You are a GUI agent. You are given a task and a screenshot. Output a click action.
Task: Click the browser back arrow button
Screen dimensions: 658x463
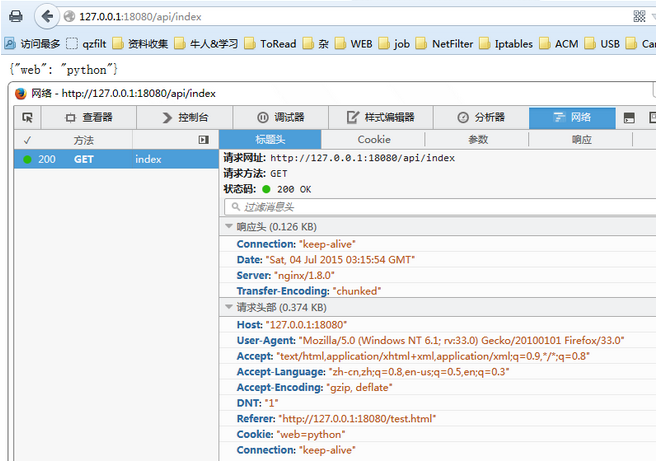pyautogui.click(x=46, y=16)
